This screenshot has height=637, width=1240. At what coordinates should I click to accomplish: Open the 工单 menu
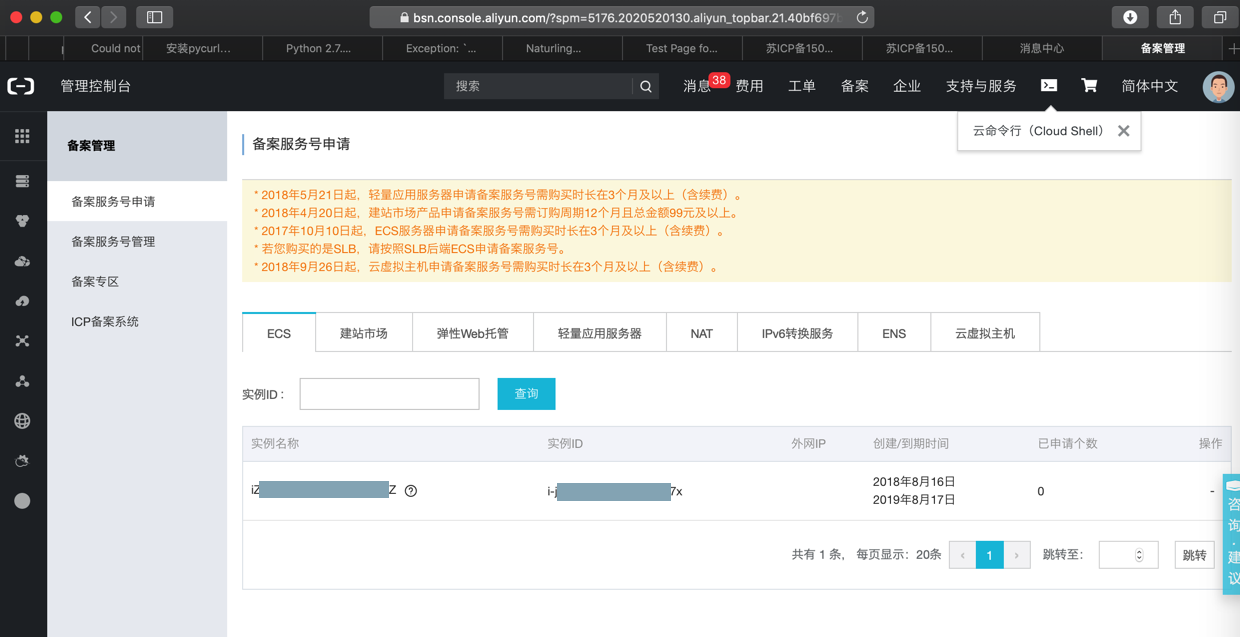pos(802,86)
